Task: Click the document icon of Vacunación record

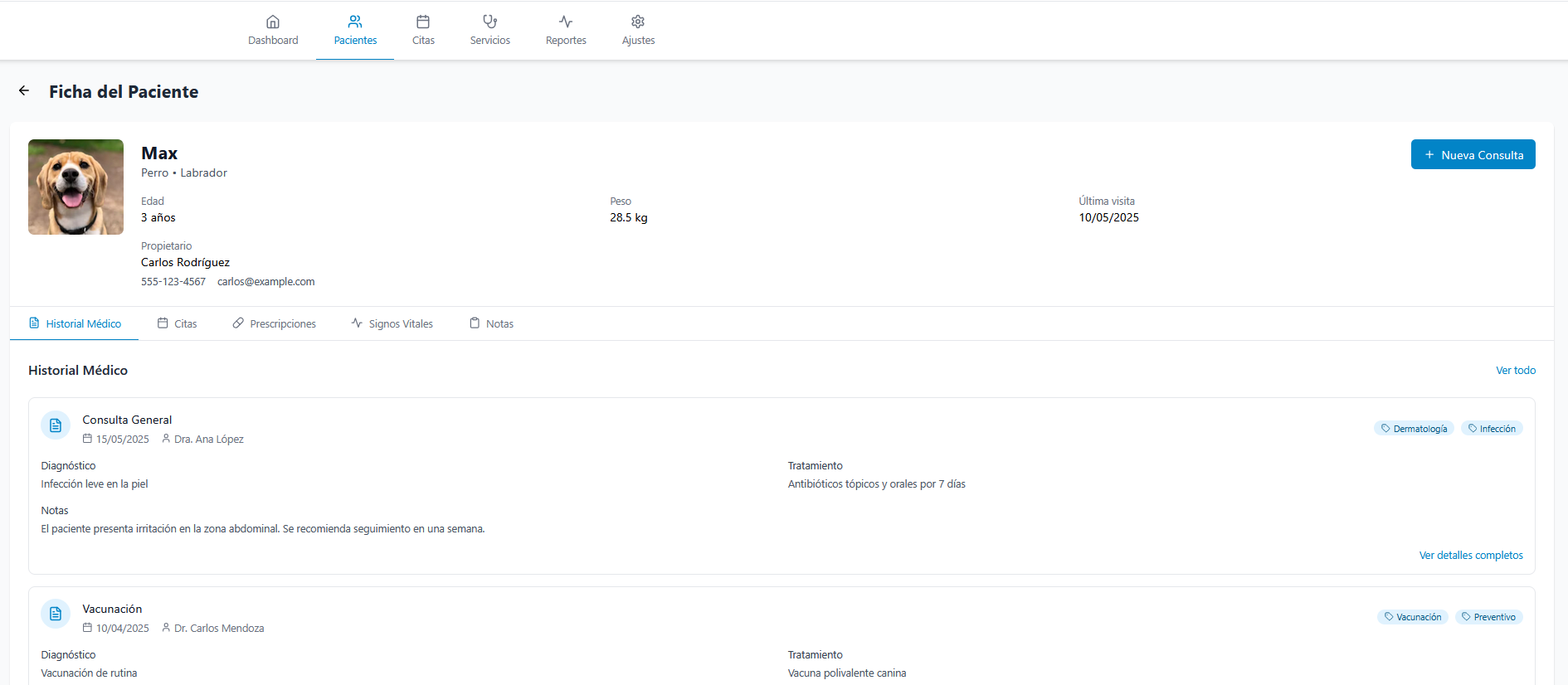Action: (56, 614)
